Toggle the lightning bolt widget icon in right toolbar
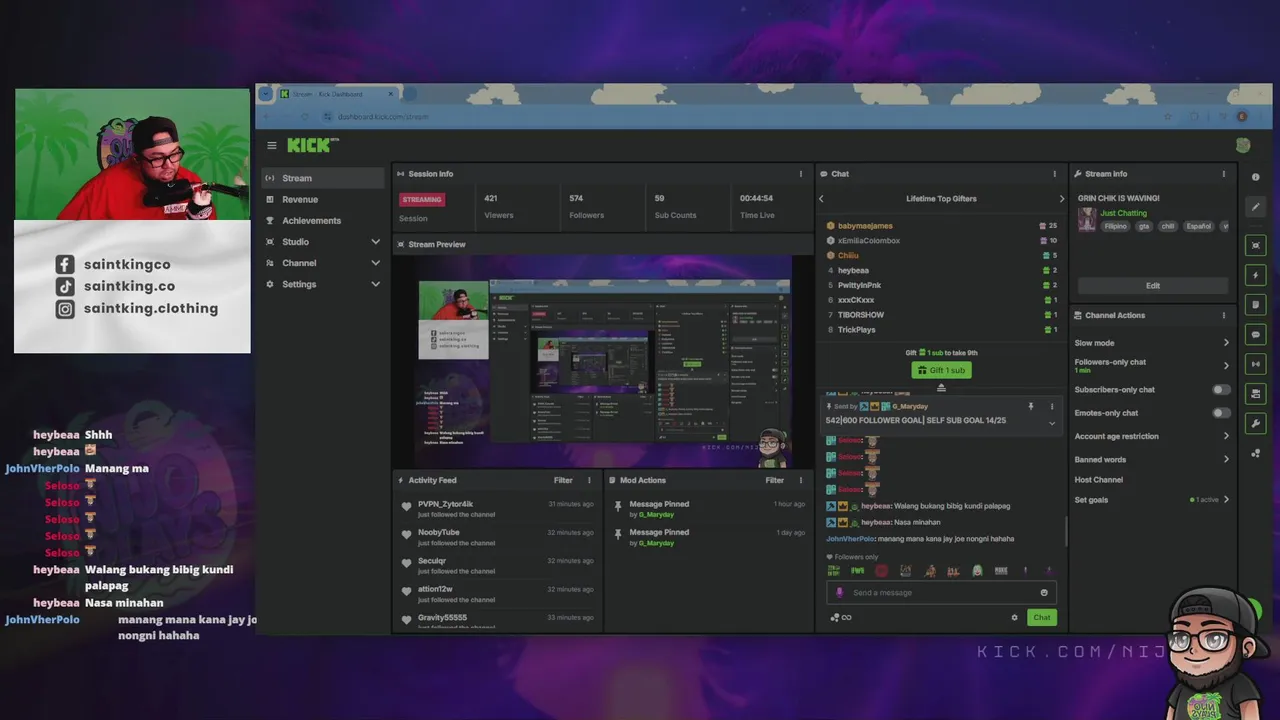Viewport: 1280px width, 720px height. point(1256,275)
